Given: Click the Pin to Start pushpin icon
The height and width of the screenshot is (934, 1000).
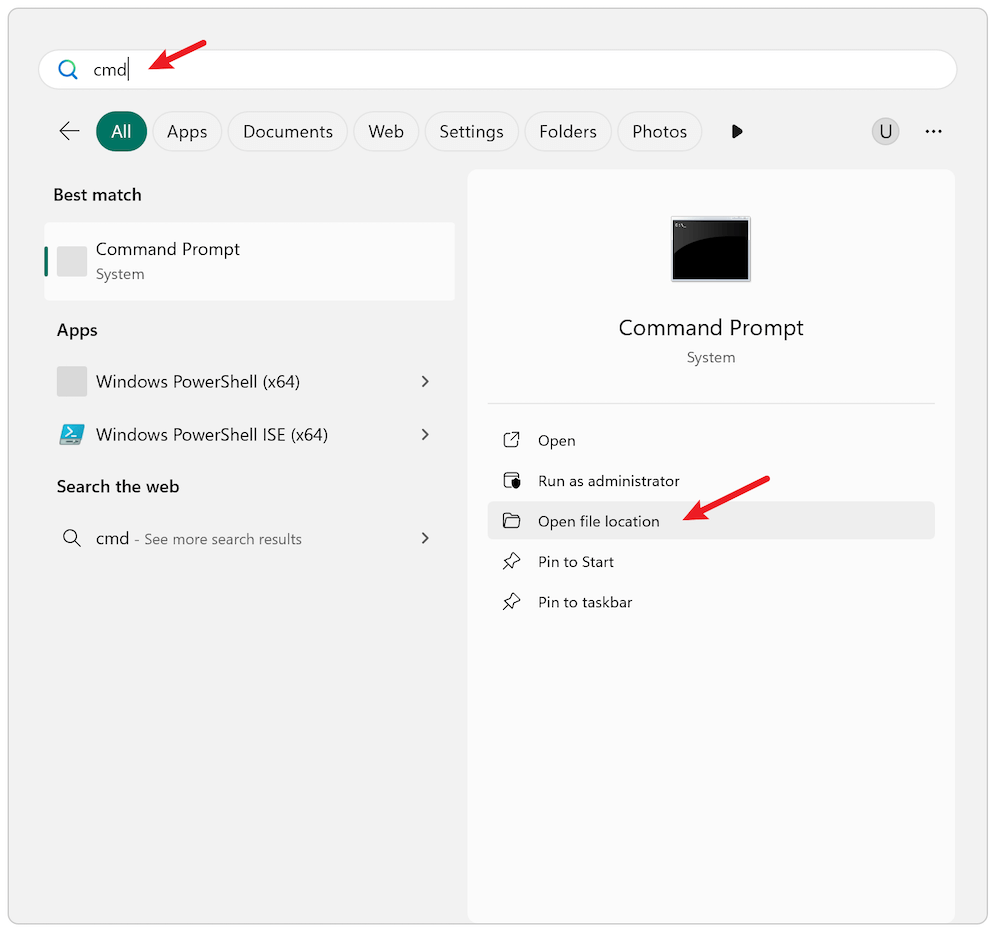Looking at the screenshot, I should (512, 561).
